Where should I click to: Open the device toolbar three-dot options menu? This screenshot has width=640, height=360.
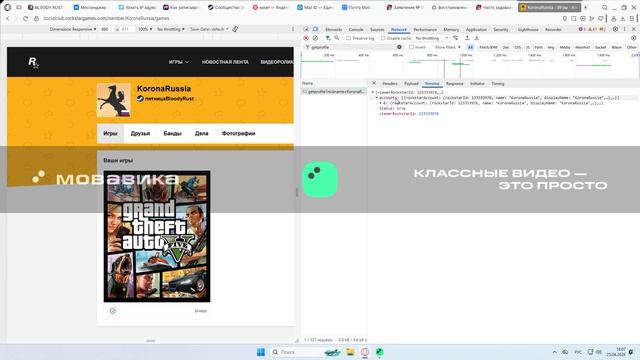tap(293, 29)
